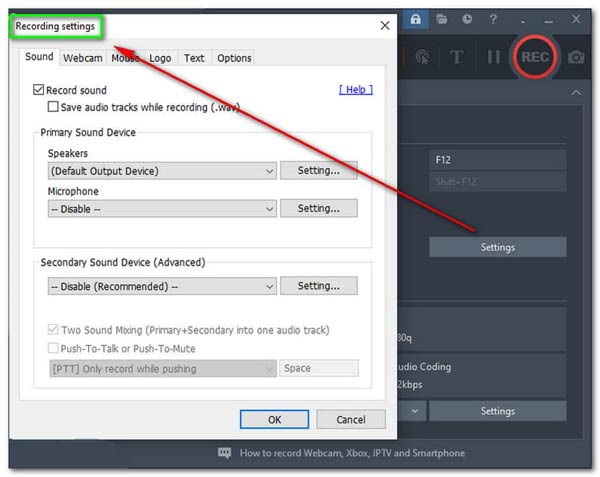Toggle Push-To-Talk or Push-To-Mute checkbox

click(x=53, y=348)
